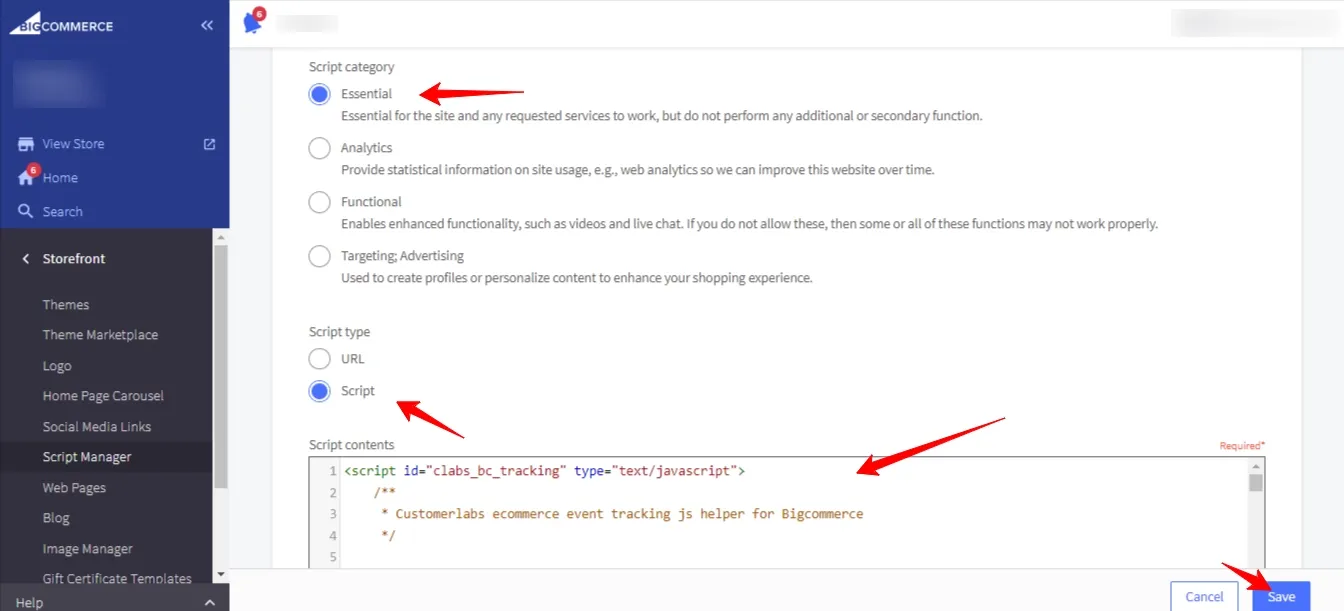Choose URL as script type
Image resolution: width=1344 pixels, height=611 pixels.
click(x=319, y=359)
